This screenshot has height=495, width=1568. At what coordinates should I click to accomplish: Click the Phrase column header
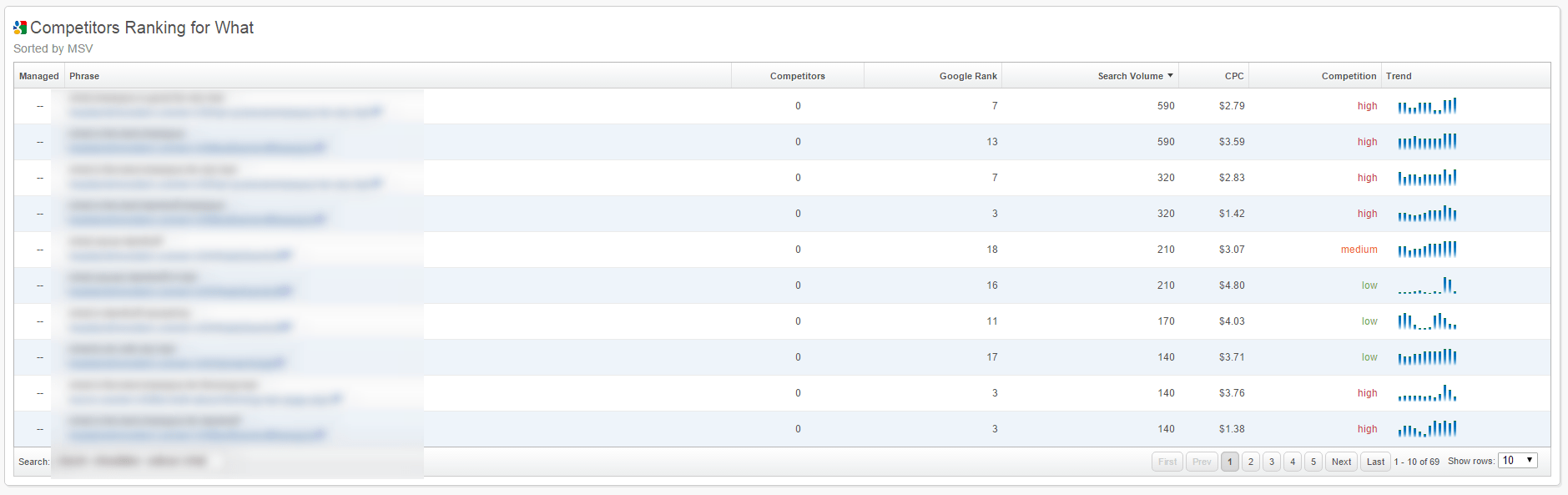point(84,76)
